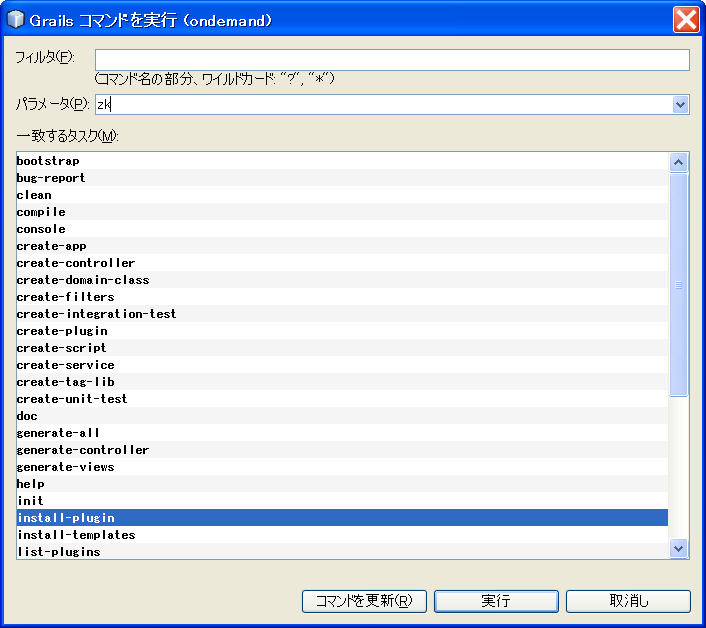Select the create-integration-test task
Screen dimensions: 706x628
pos(342,314)
